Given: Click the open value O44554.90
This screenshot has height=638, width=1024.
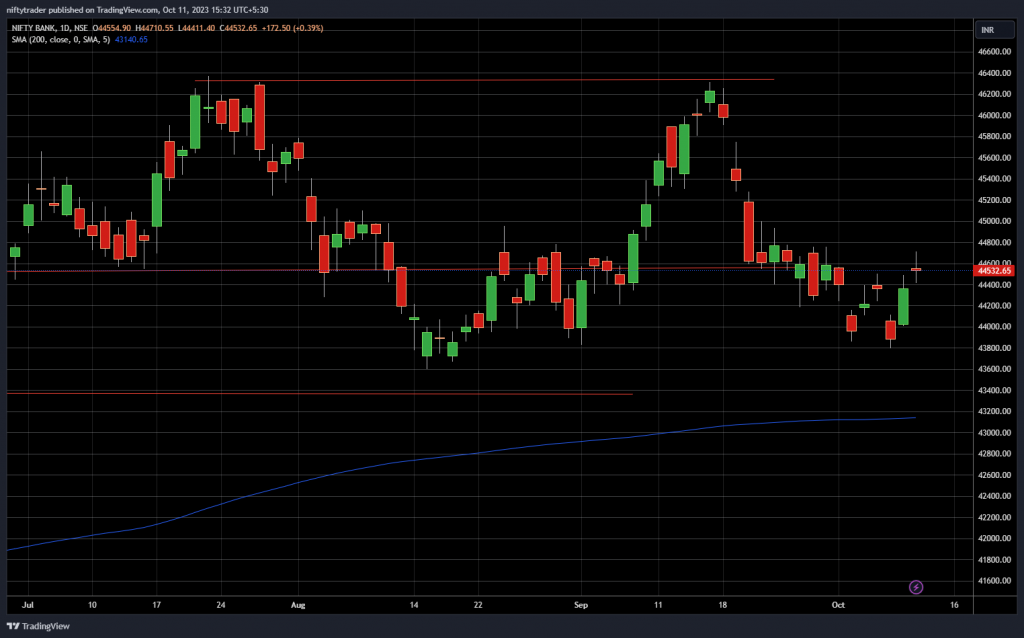Looking at the screenshot, I should tap(112, 28).
